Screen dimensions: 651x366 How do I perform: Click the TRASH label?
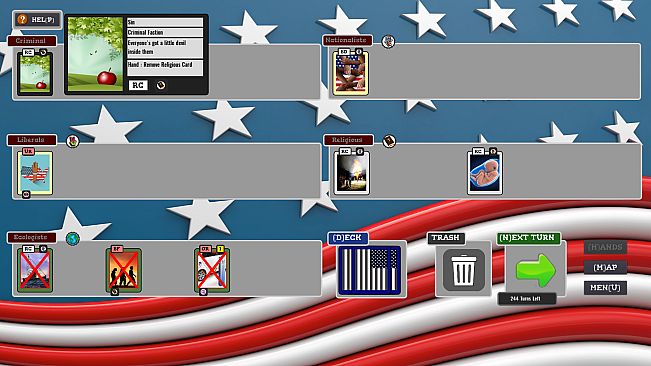click(x=445, y=238)
